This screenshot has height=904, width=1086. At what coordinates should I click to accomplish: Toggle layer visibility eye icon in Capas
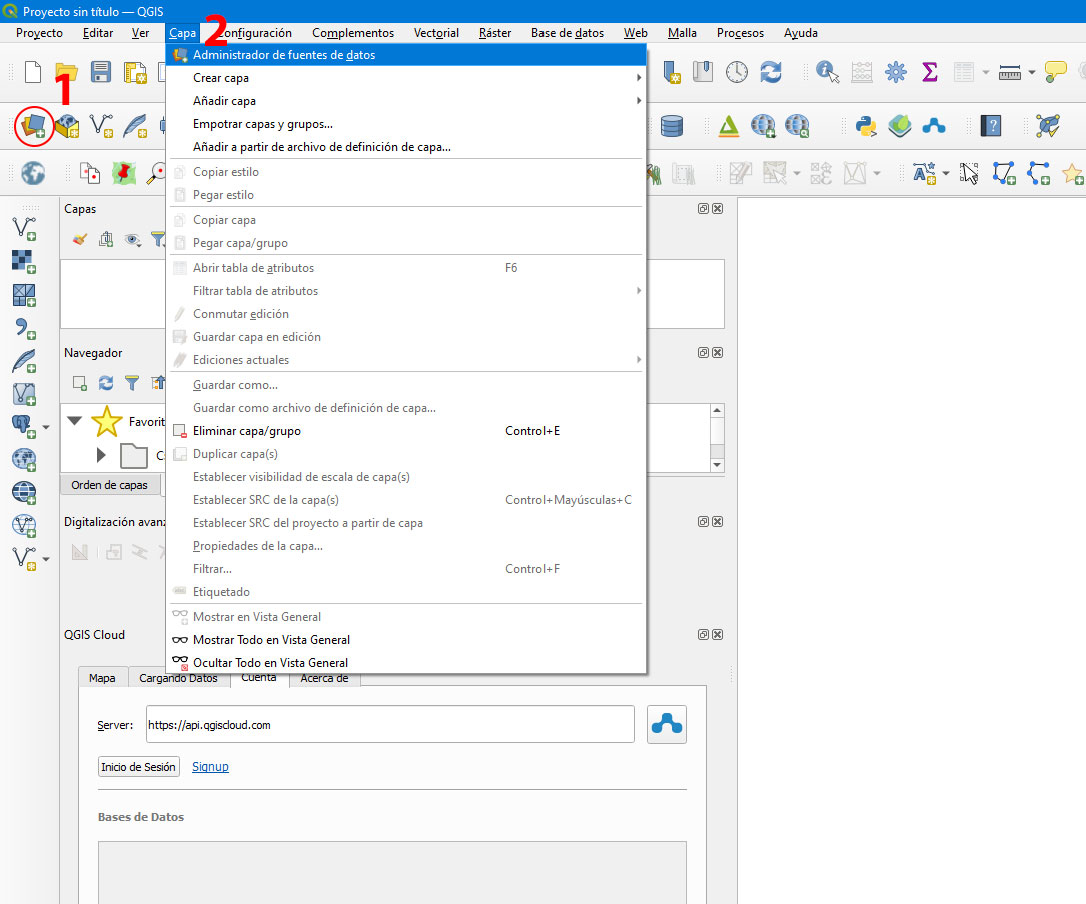(132, 240)
